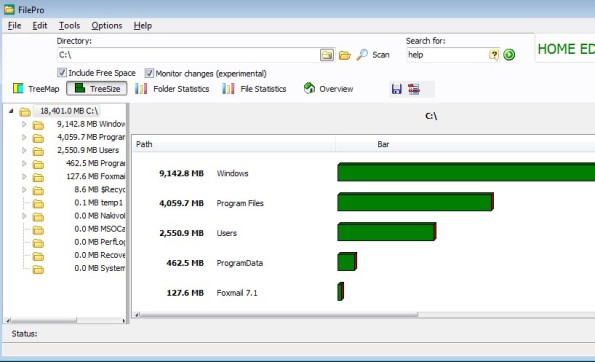The height and width of the screenshot is (362, 595).
Task: Click folder icon of 0.0 MB PerfLogs row
Action: tap(38, 243)
